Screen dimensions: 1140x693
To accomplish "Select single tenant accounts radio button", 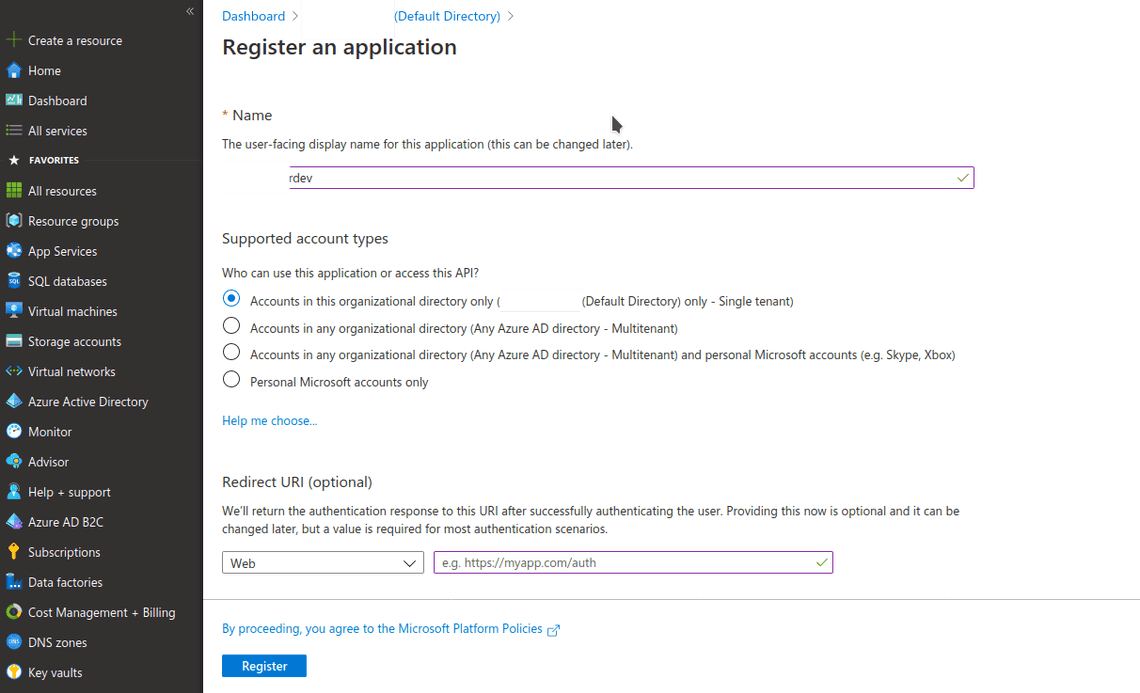I will (x=231, y=298).
